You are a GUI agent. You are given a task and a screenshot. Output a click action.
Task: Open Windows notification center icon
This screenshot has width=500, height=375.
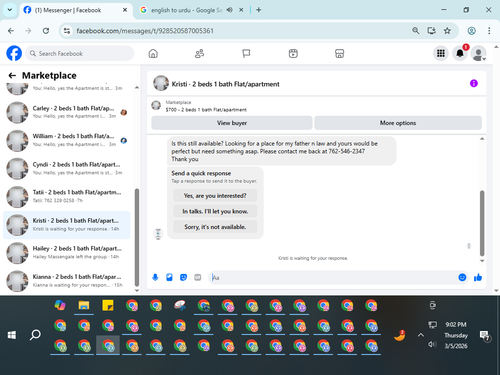(484, 335)
